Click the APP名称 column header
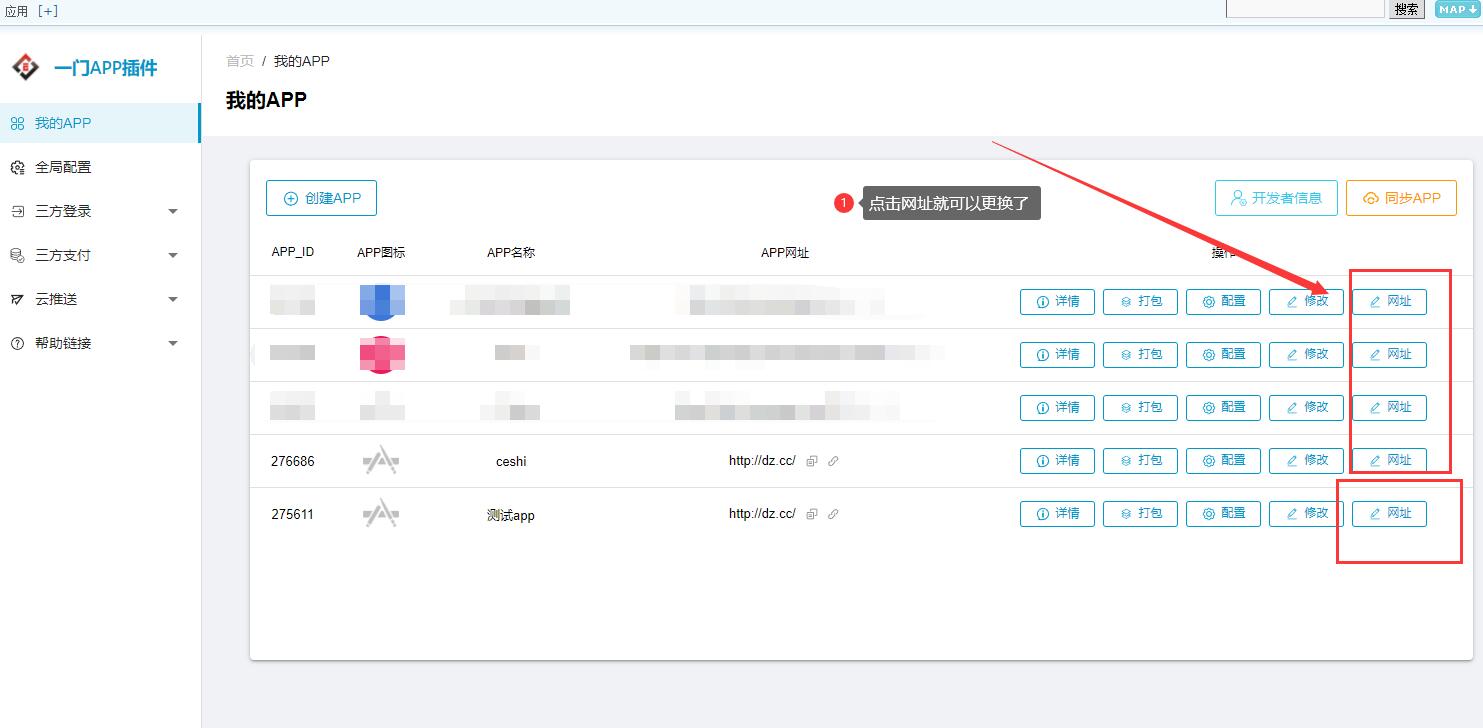 click(511, 253)
